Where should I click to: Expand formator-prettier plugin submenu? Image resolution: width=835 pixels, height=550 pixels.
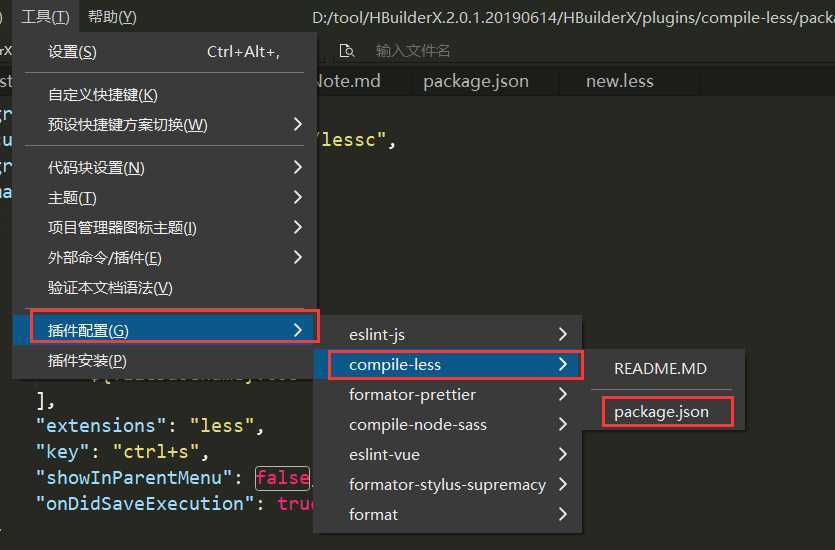(448, 395)
